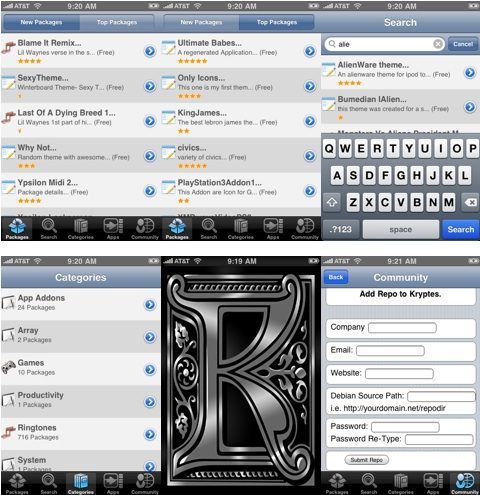Screen dimensions: 480x495
Task: Focus the Email input field
Action: pos(390,351)
